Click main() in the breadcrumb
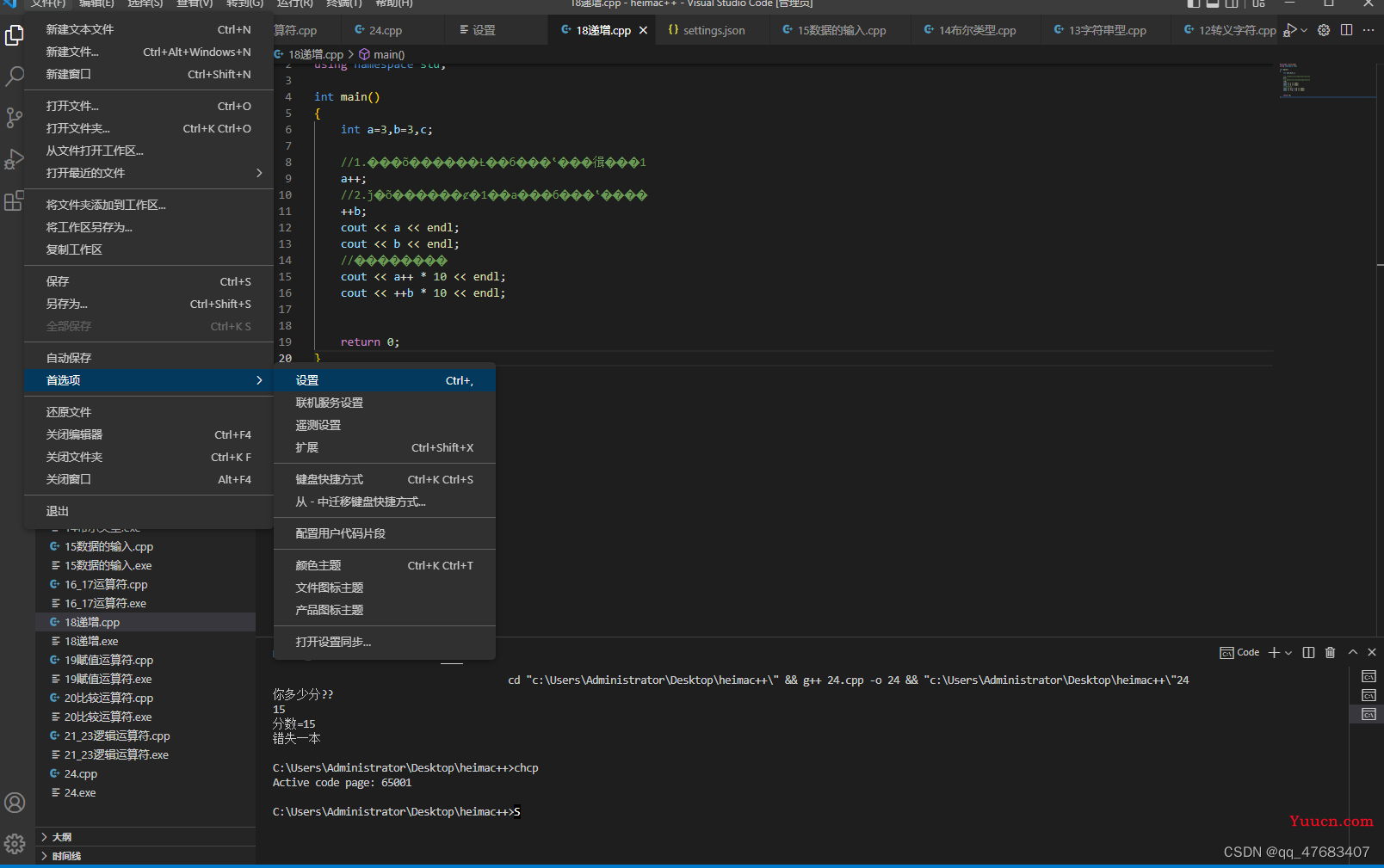The image size is (1384, 868). pyautogui.click(x=382, y=54)
